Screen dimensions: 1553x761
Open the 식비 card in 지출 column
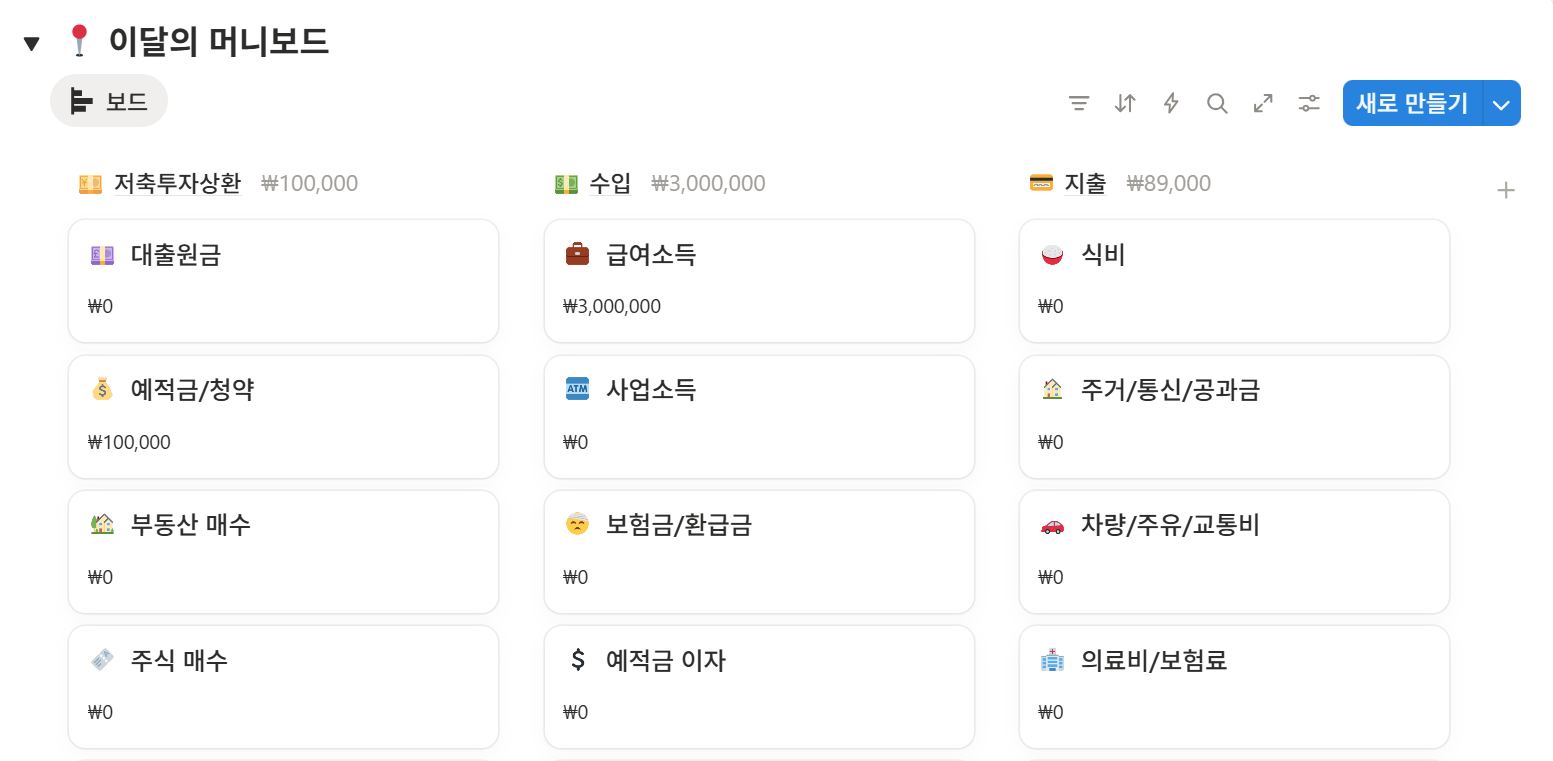pos(1234,280)
